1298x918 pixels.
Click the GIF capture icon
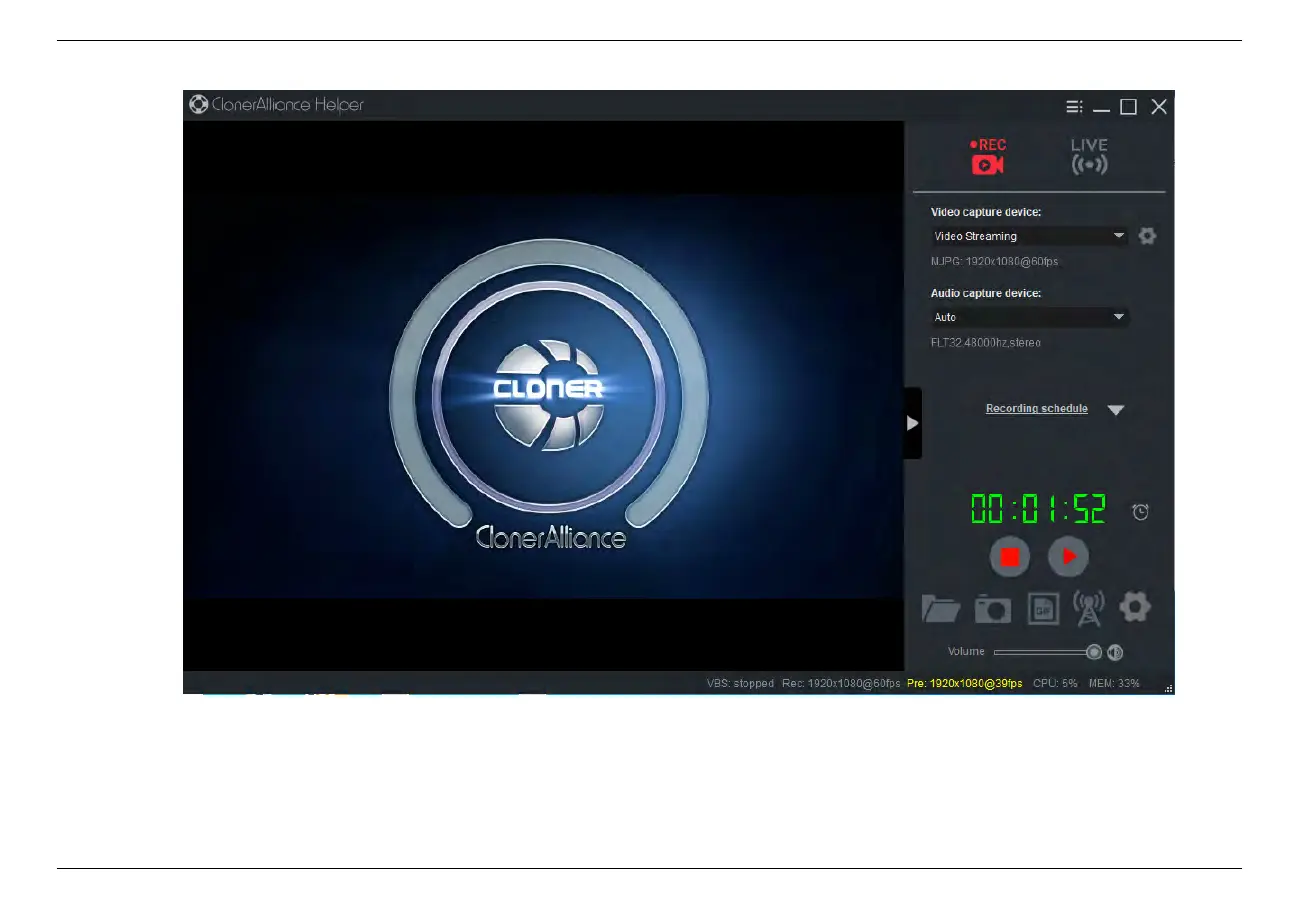1043,608
